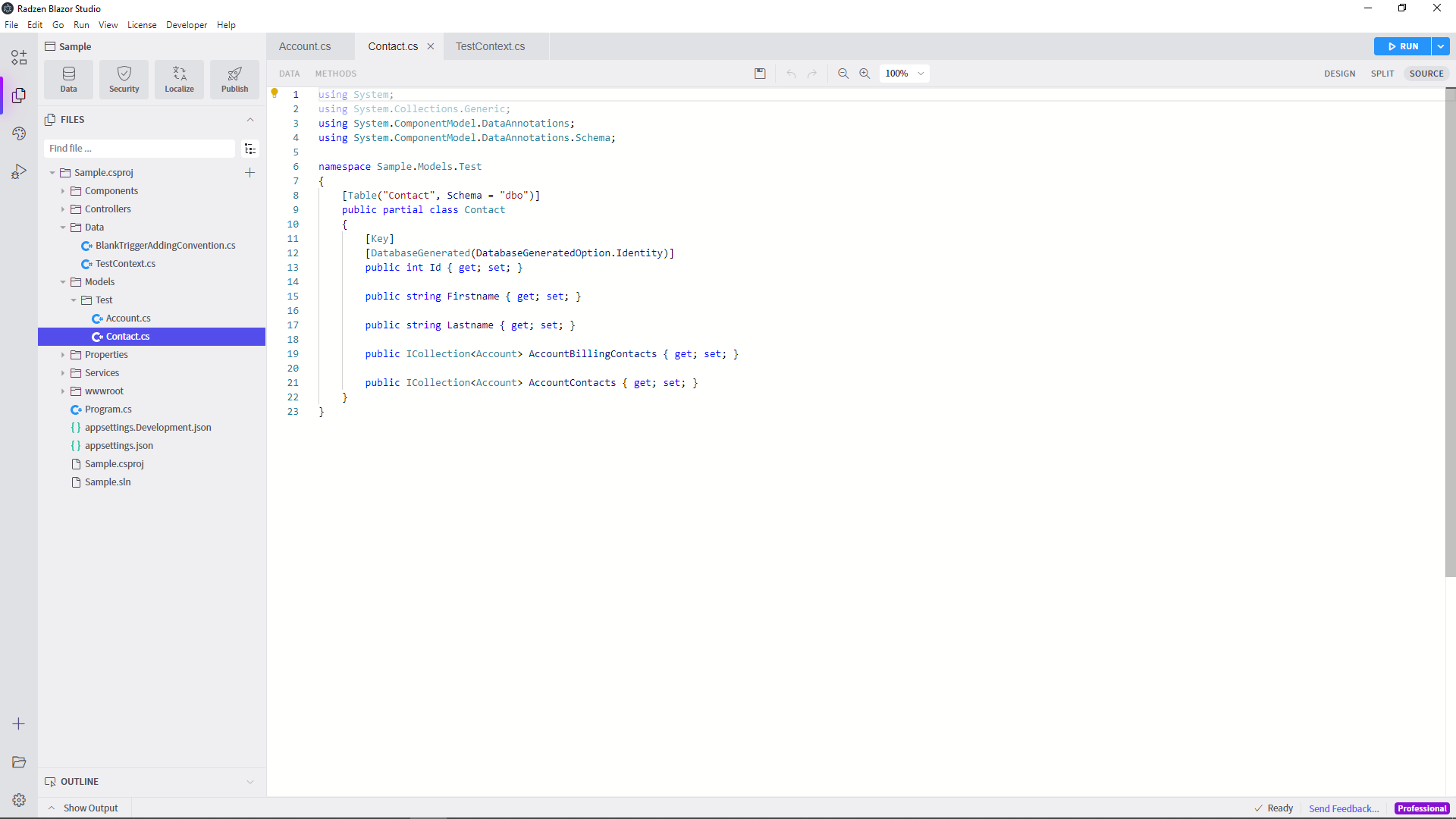The image size is (1456, 819).
Task: Expand the OUTLINE panel
Action: [x=250, y=782]
